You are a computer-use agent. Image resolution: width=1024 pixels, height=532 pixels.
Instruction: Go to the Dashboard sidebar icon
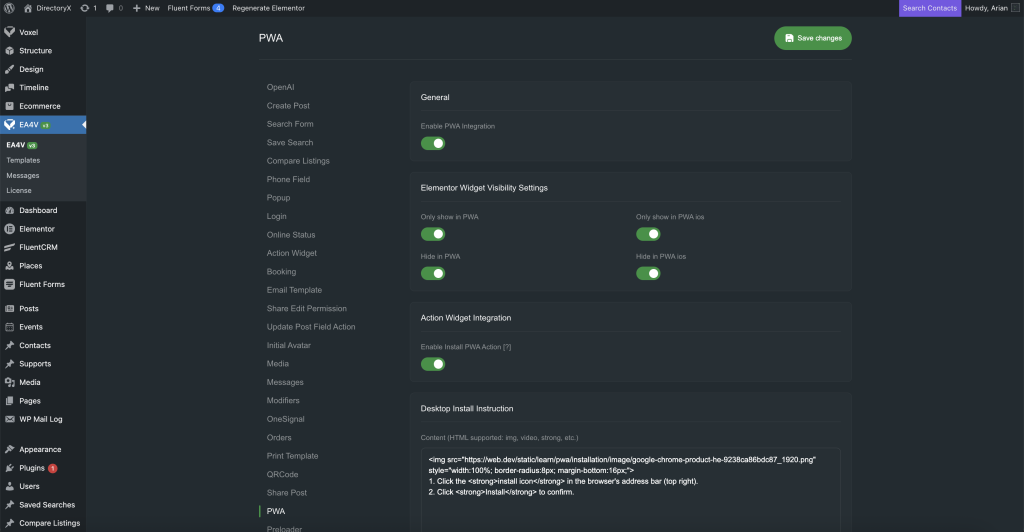tap(9, 210)
